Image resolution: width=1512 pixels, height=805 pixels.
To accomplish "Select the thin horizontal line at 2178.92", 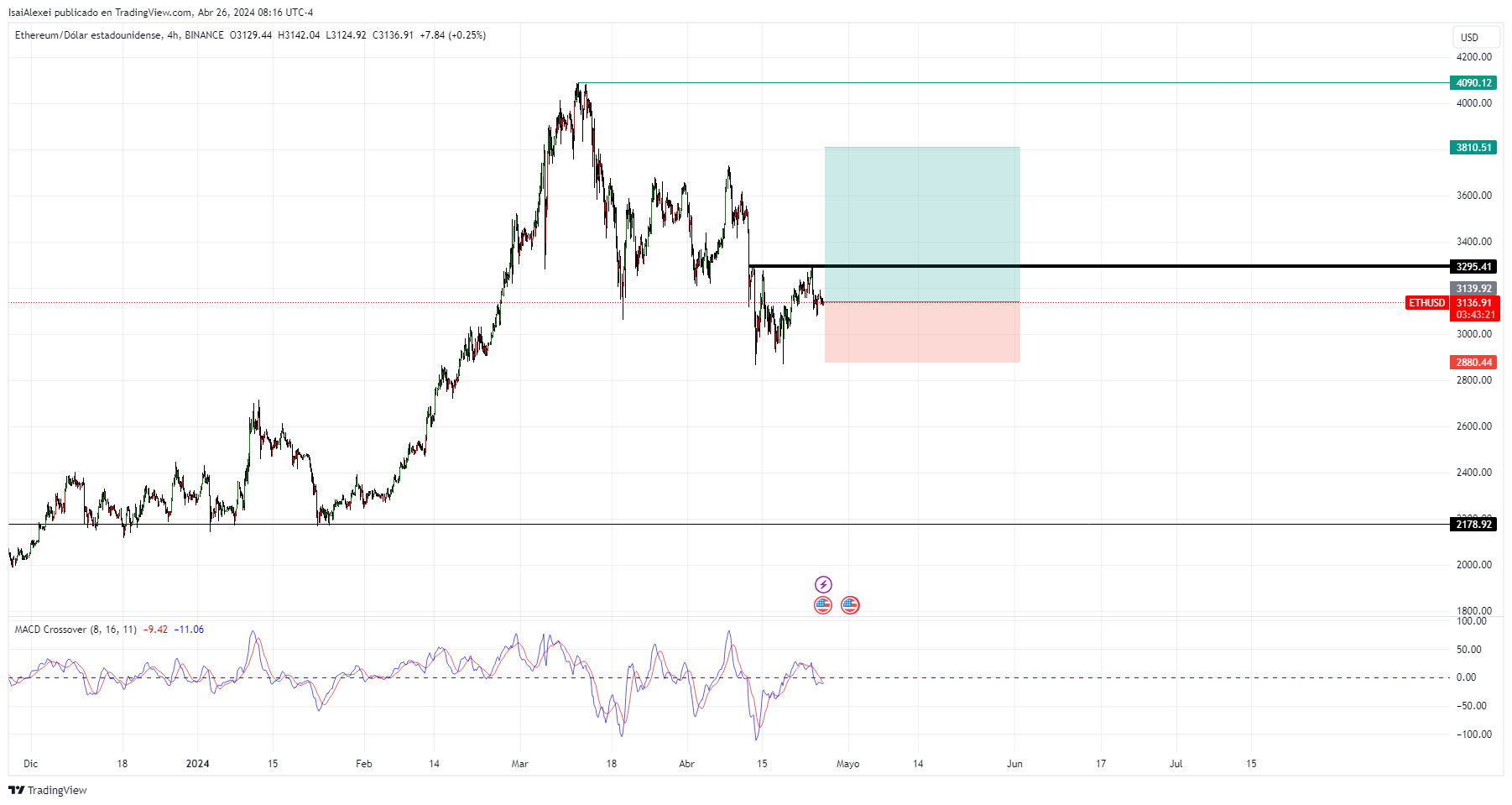I will coord(729,525).
